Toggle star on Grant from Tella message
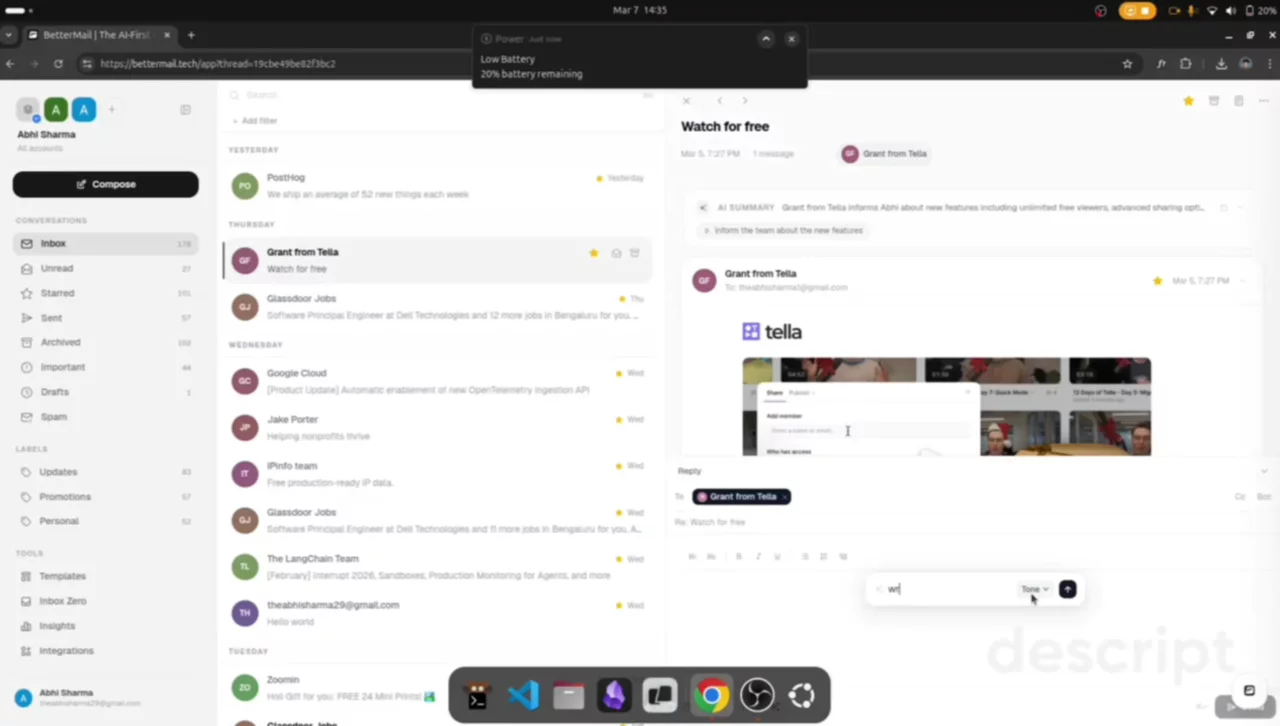The height and width of the screenshot is (726, 1280). 1157,281
